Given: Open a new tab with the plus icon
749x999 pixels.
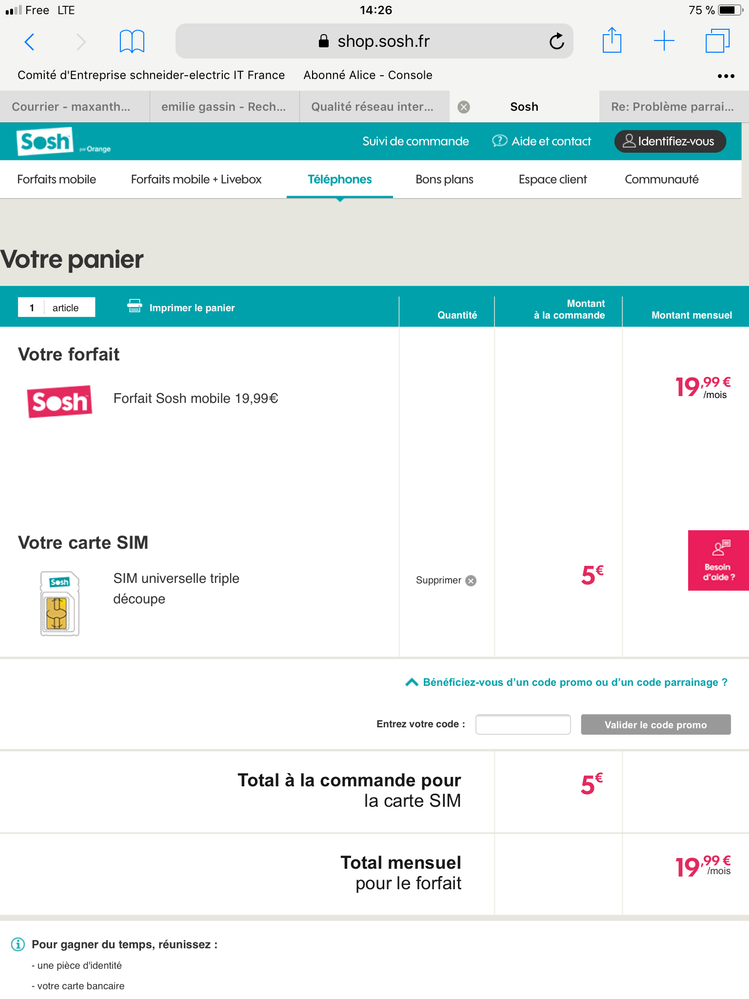Looking at the screenshot, I should [664, 41].
